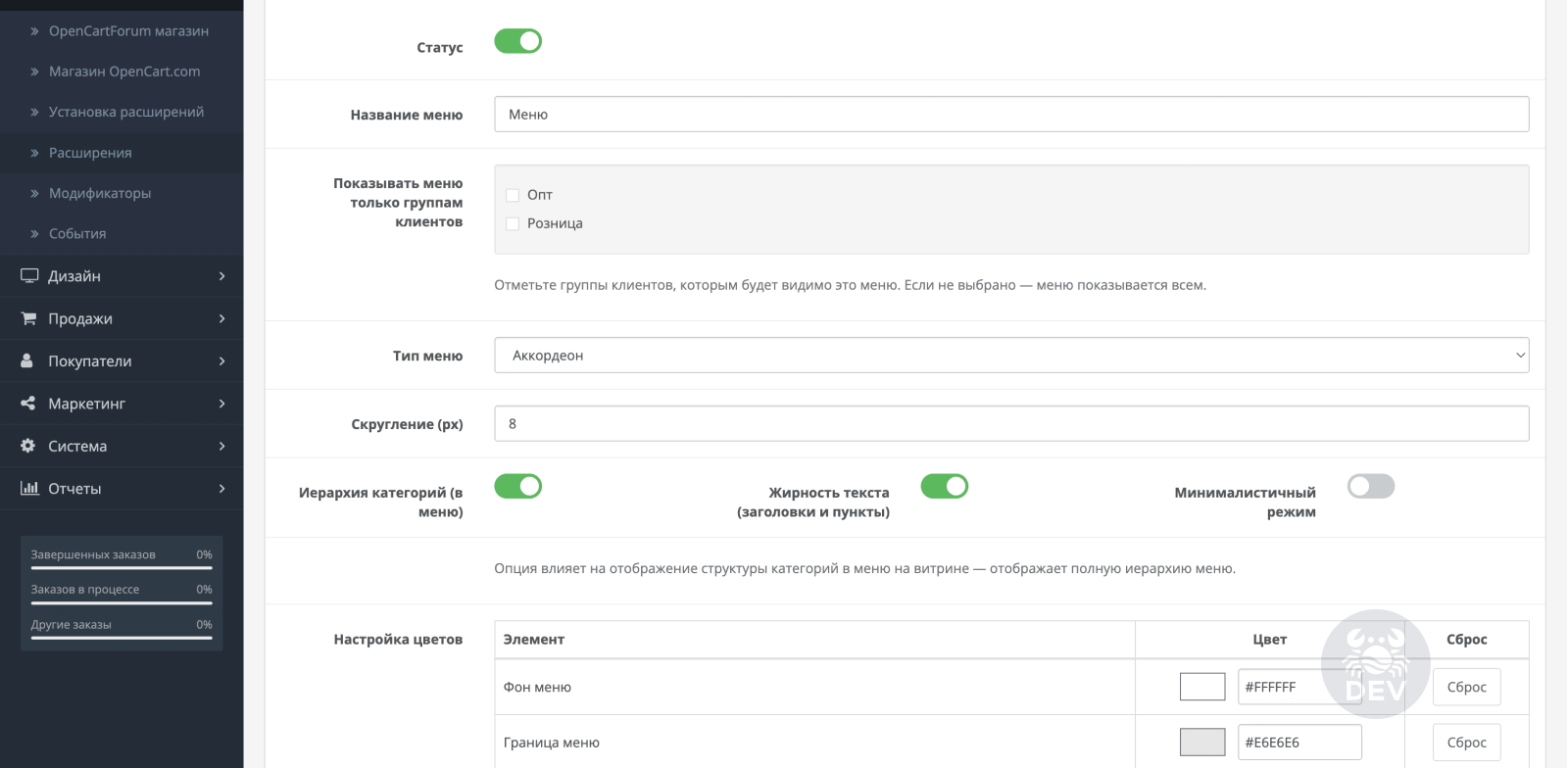Toggle the Статус switch
This screenshot has height=768, width=1568.
(x=517, y=41)
